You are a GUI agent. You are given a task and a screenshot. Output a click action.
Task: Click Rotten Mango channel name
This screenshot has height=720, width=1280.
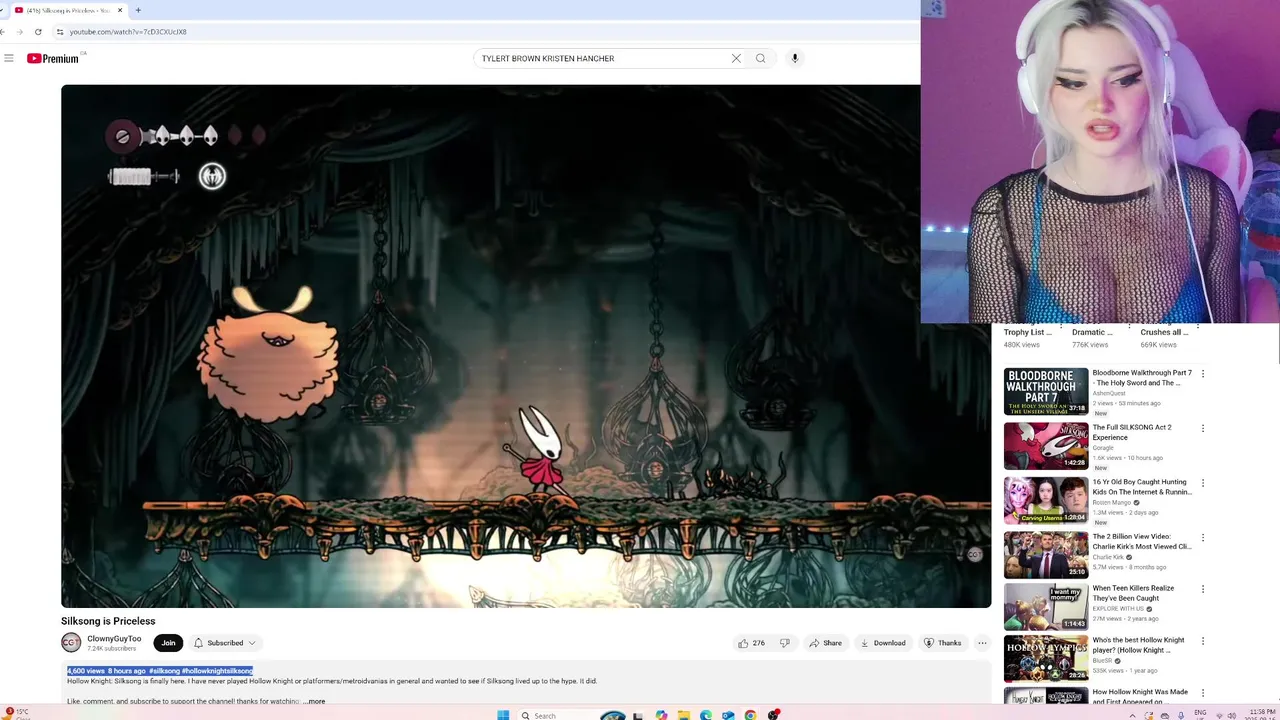click(1112, 503)
